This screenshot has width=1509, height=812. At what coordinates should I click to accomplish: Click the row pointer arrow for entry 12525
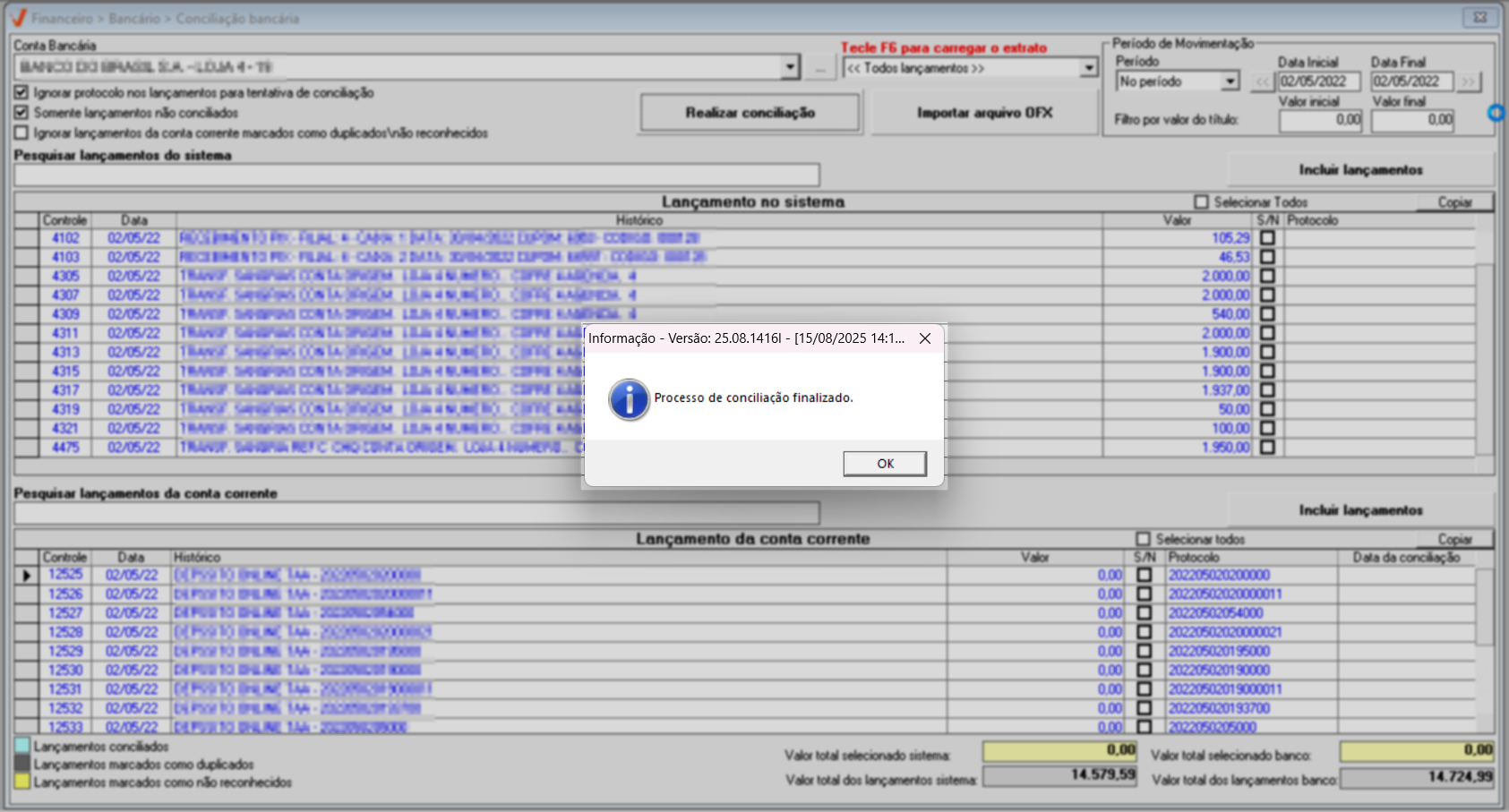pyautogui.click(x=27, y=576)
